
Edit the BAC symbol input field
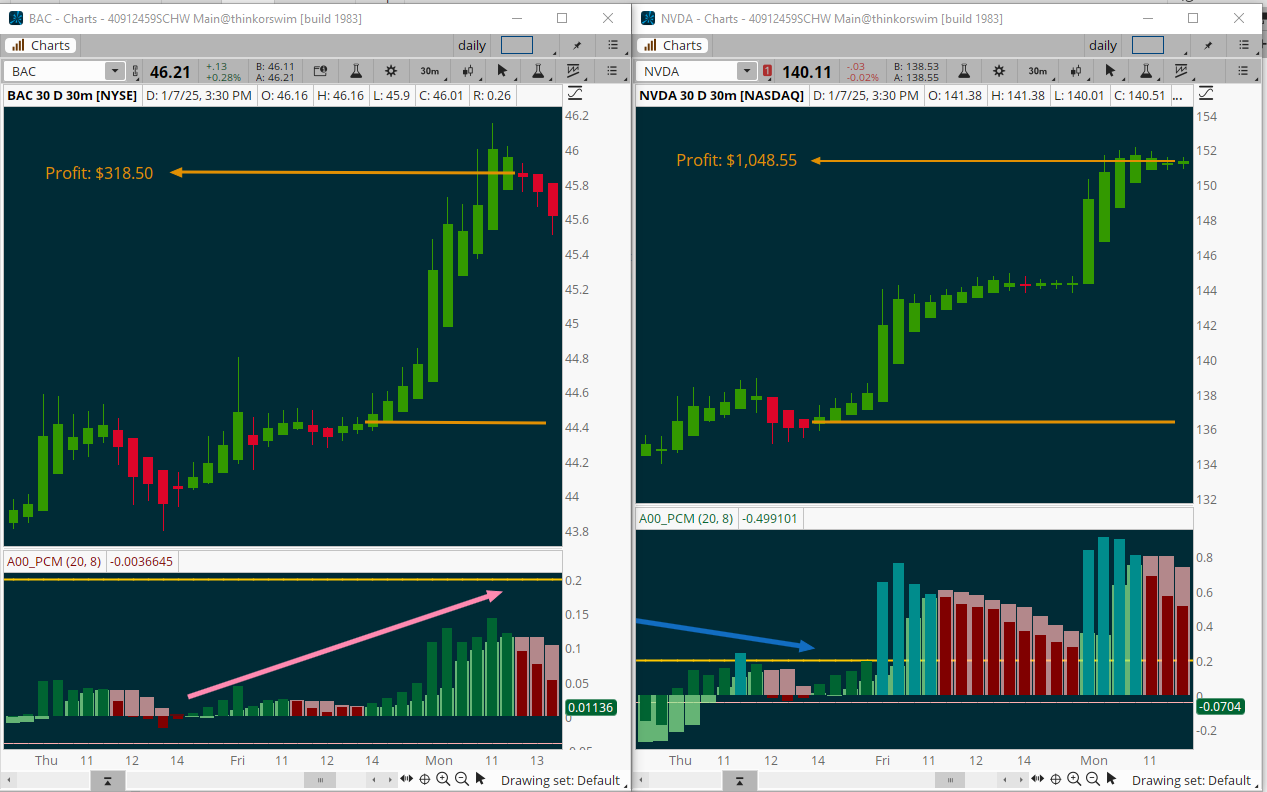point(56,71)
